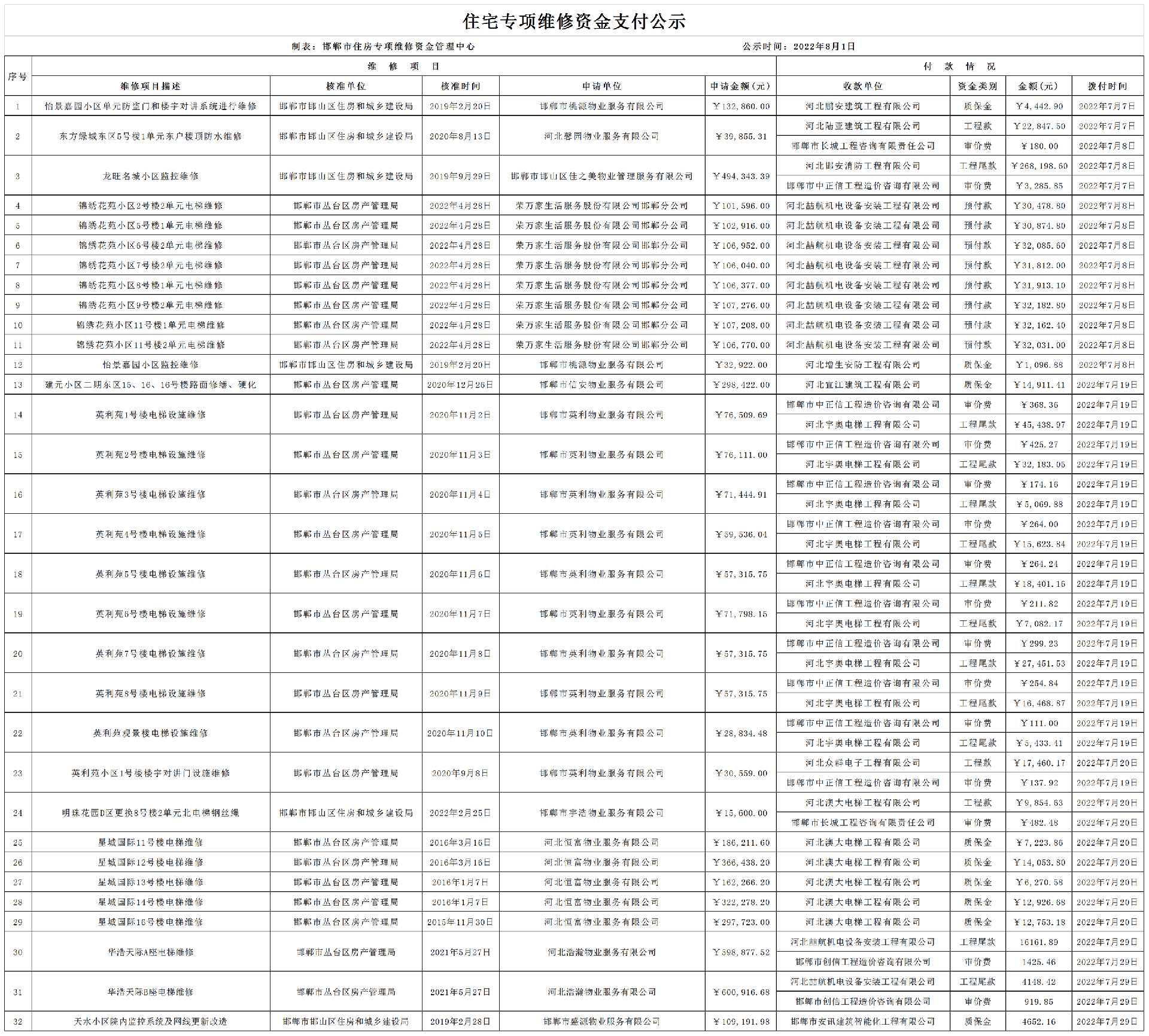Click the 收款单位 column header
The image size is (1149, 1036).
(x=863, y=86)
